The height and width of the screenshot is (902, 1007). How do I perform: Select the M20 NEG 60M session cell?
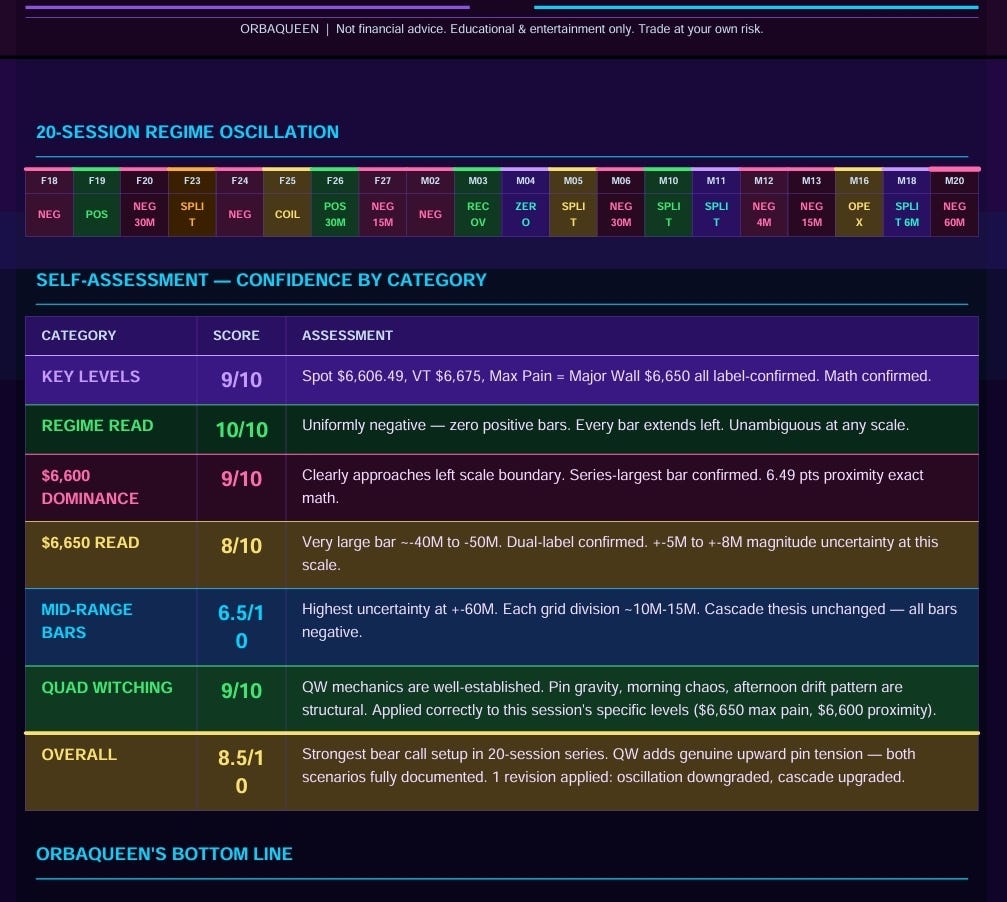(954, 202)
